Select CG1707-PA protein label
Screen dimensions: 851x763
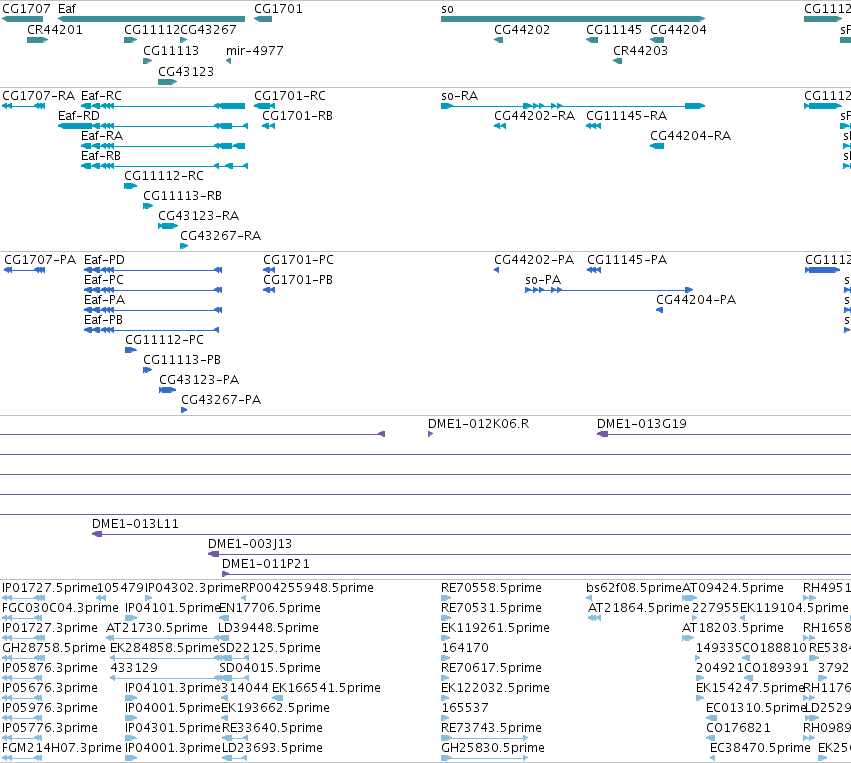pyautogui.click(x=40, y=260)
